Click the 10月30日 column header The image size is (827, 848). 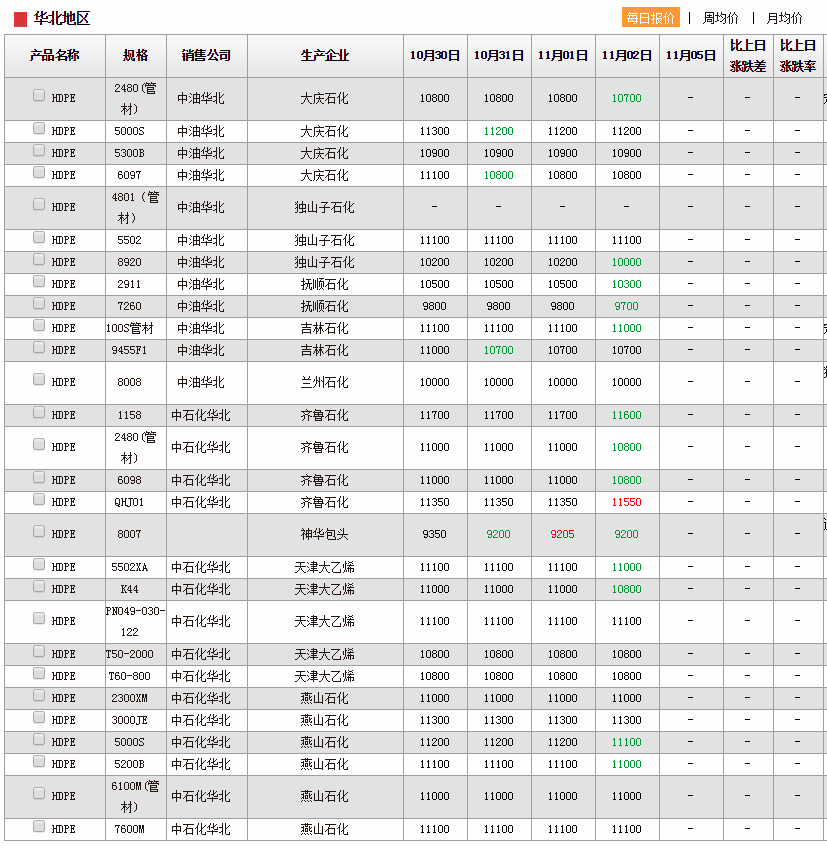(x=435, y=56)
